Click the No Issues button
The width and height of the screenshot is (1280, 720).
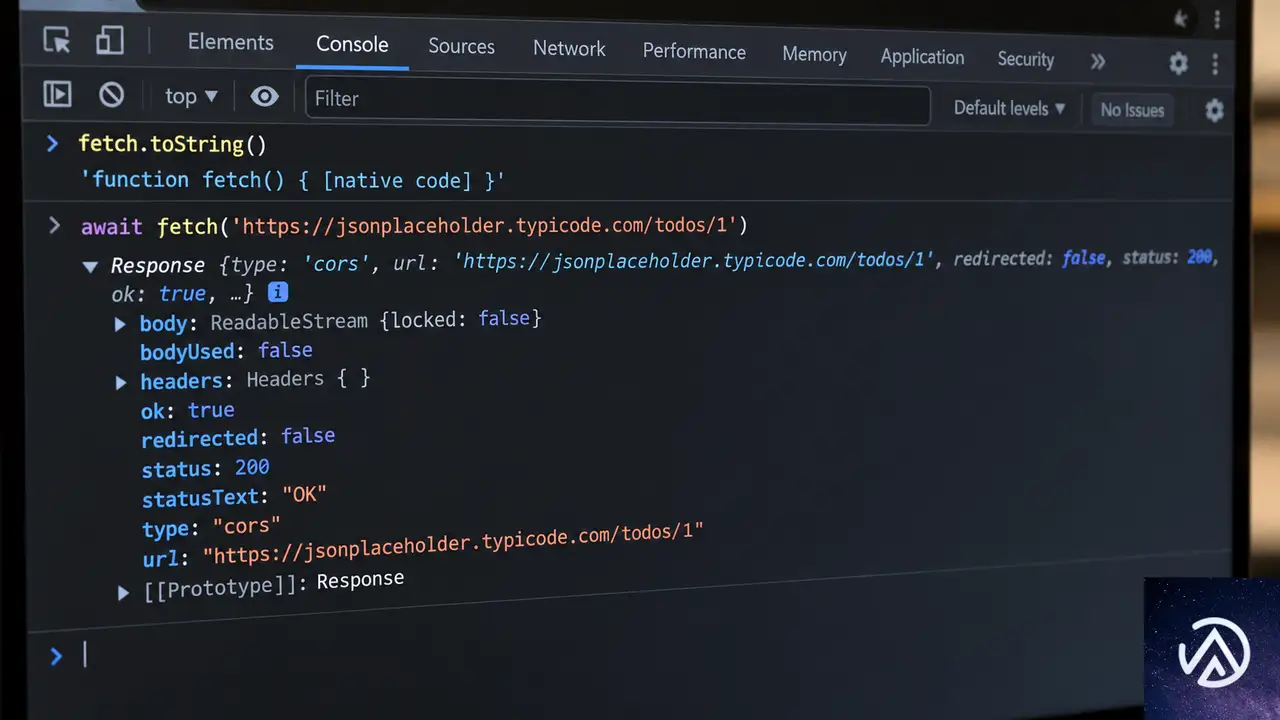click(1132, 110)
